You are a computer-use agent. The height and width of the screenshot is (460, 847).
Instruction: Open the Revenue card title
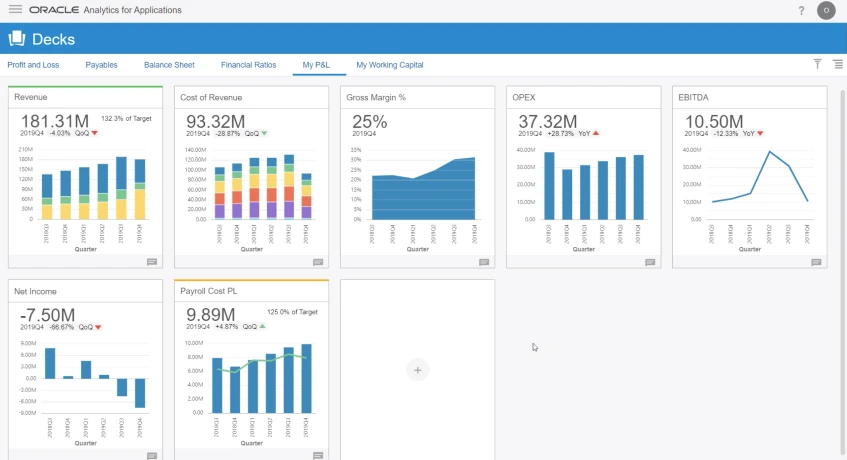[x=31, y=97]
